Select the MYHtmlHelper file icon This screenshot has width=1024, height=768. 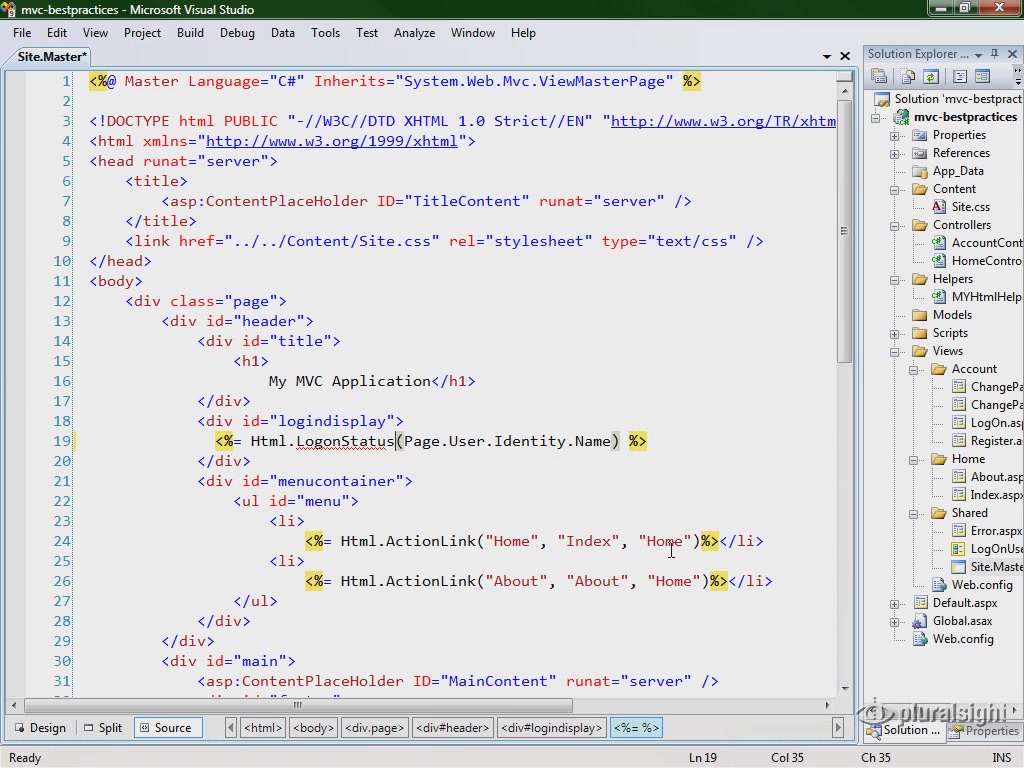[x=938, y=296]
